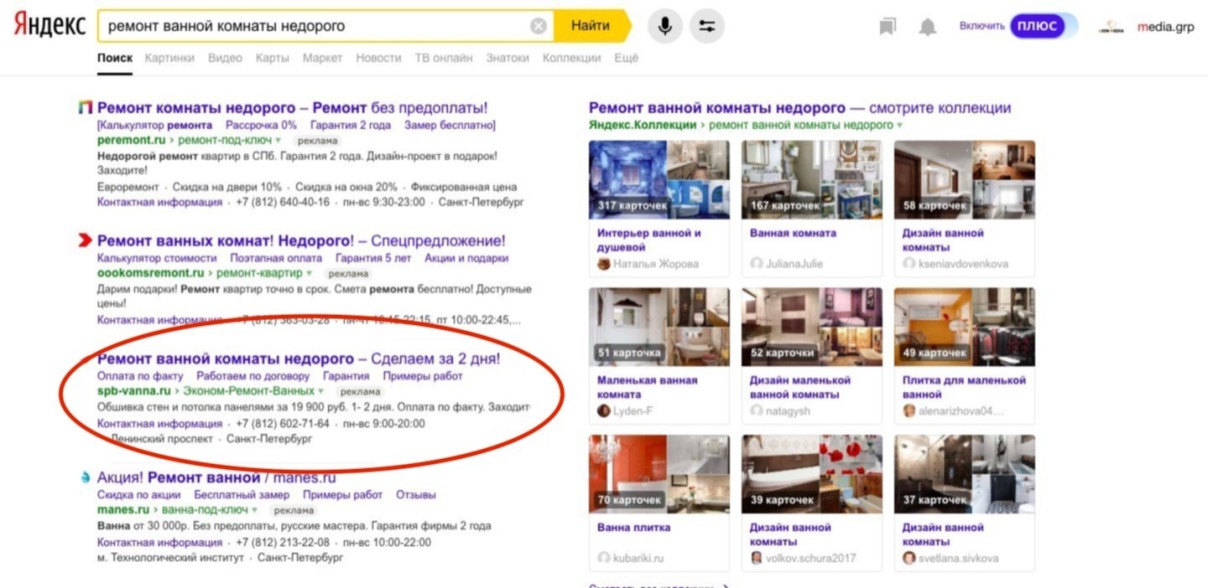Open the Калькулятор ремонта link

154,125
